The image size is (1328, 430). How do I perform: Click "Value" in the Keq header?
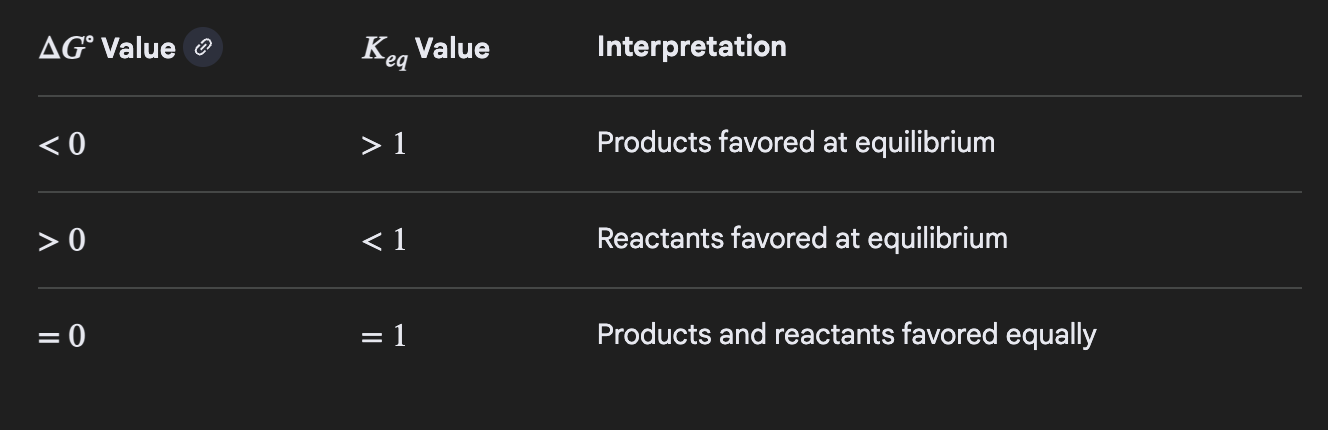click(452, 48)
